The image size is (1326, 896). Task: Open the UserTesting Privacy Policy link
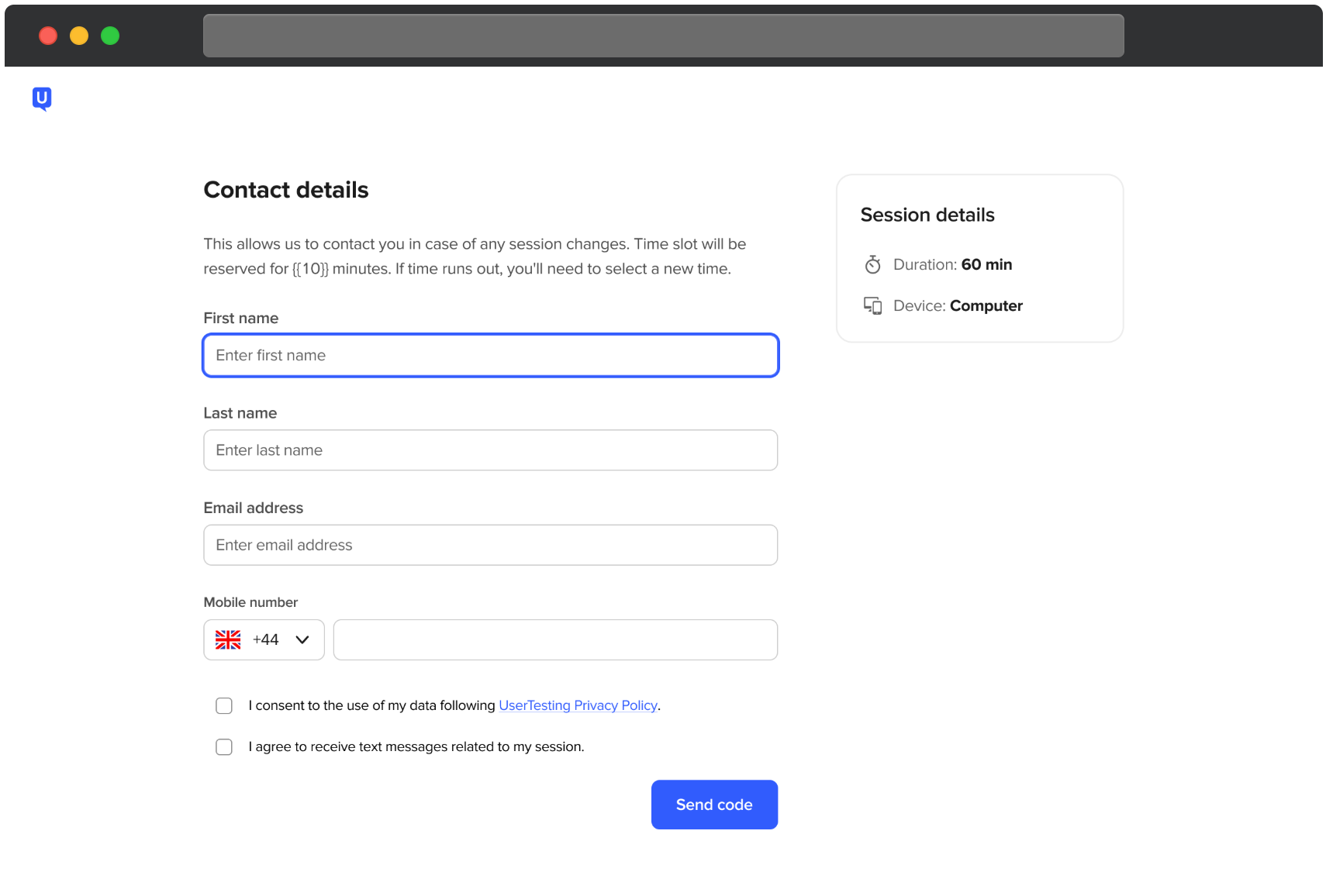578,705
